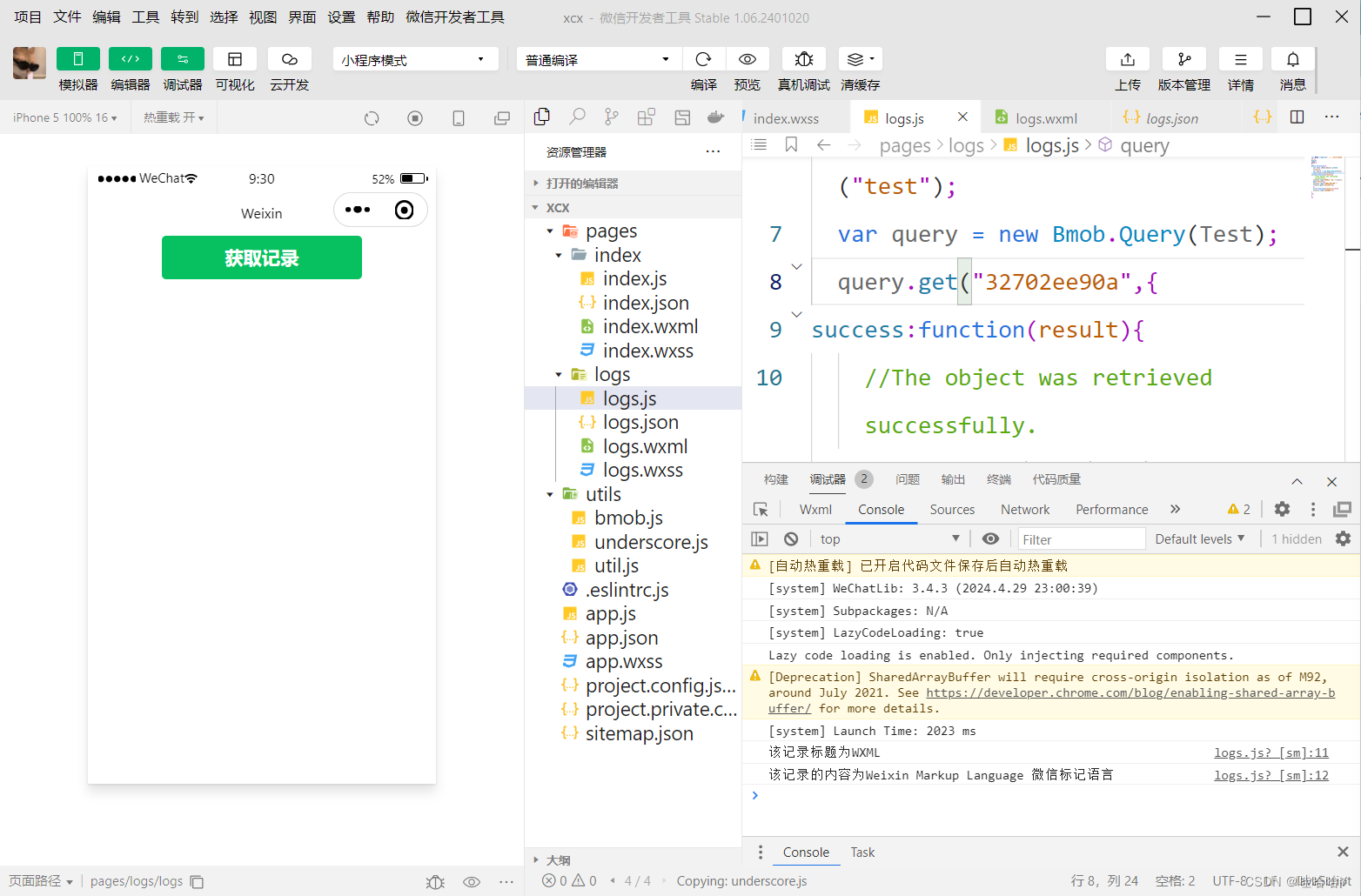Click the preview eye icon
The width and height of the screenshot is (1361, 896).
[747, 58]
